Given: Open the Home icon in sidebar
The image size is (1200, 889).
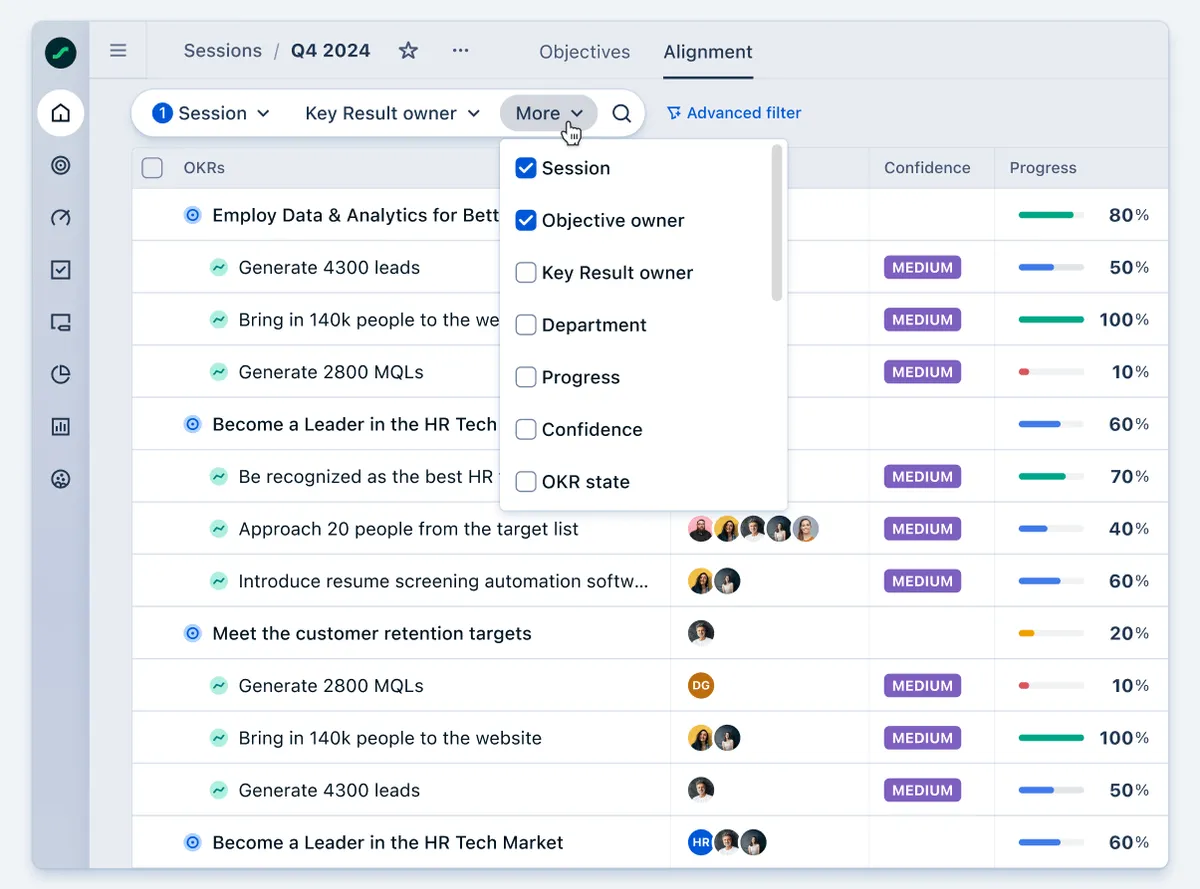Looking at the screenshot, I should 61,113.
